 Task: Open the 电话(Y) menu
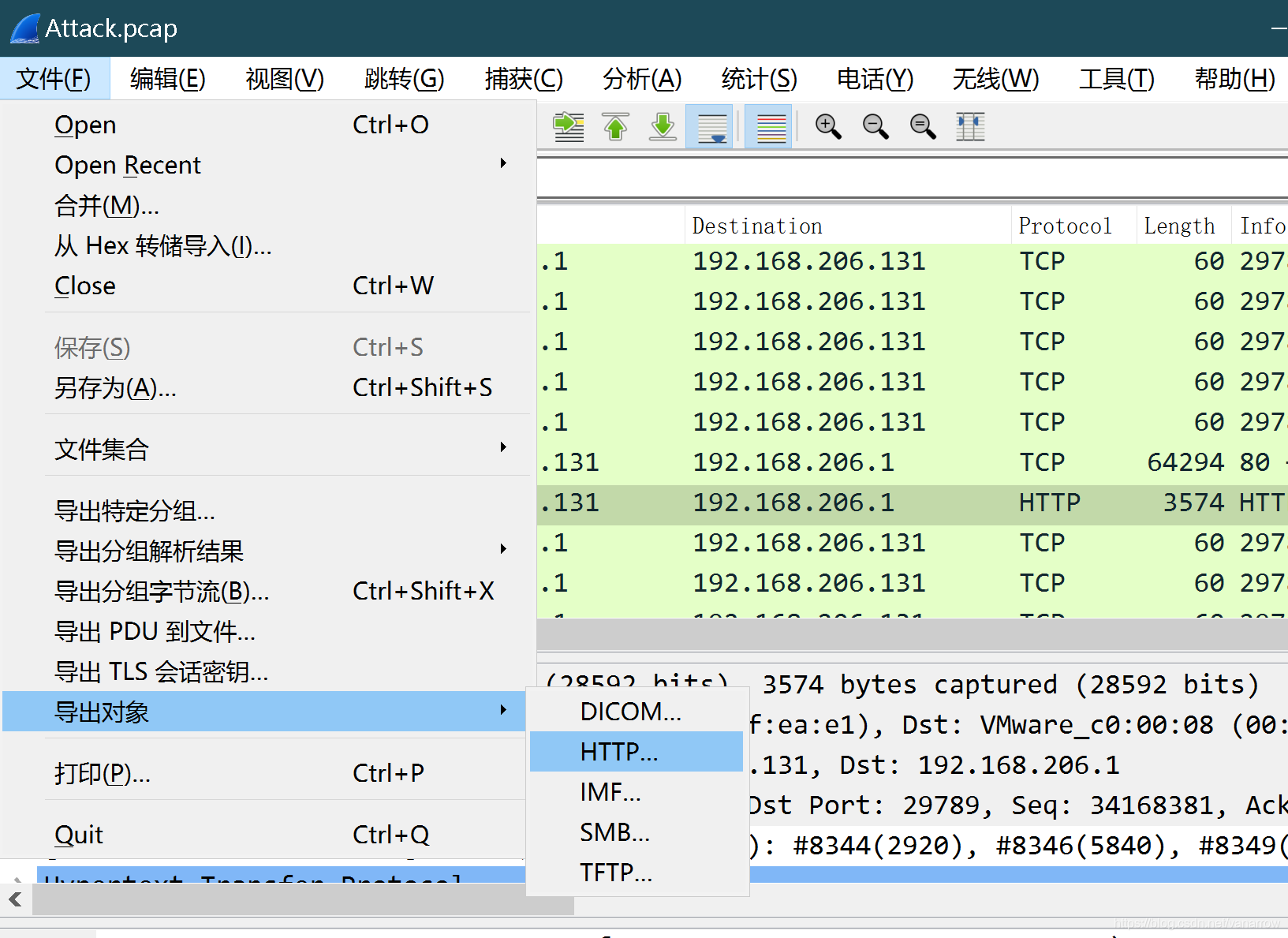point(875,78)
